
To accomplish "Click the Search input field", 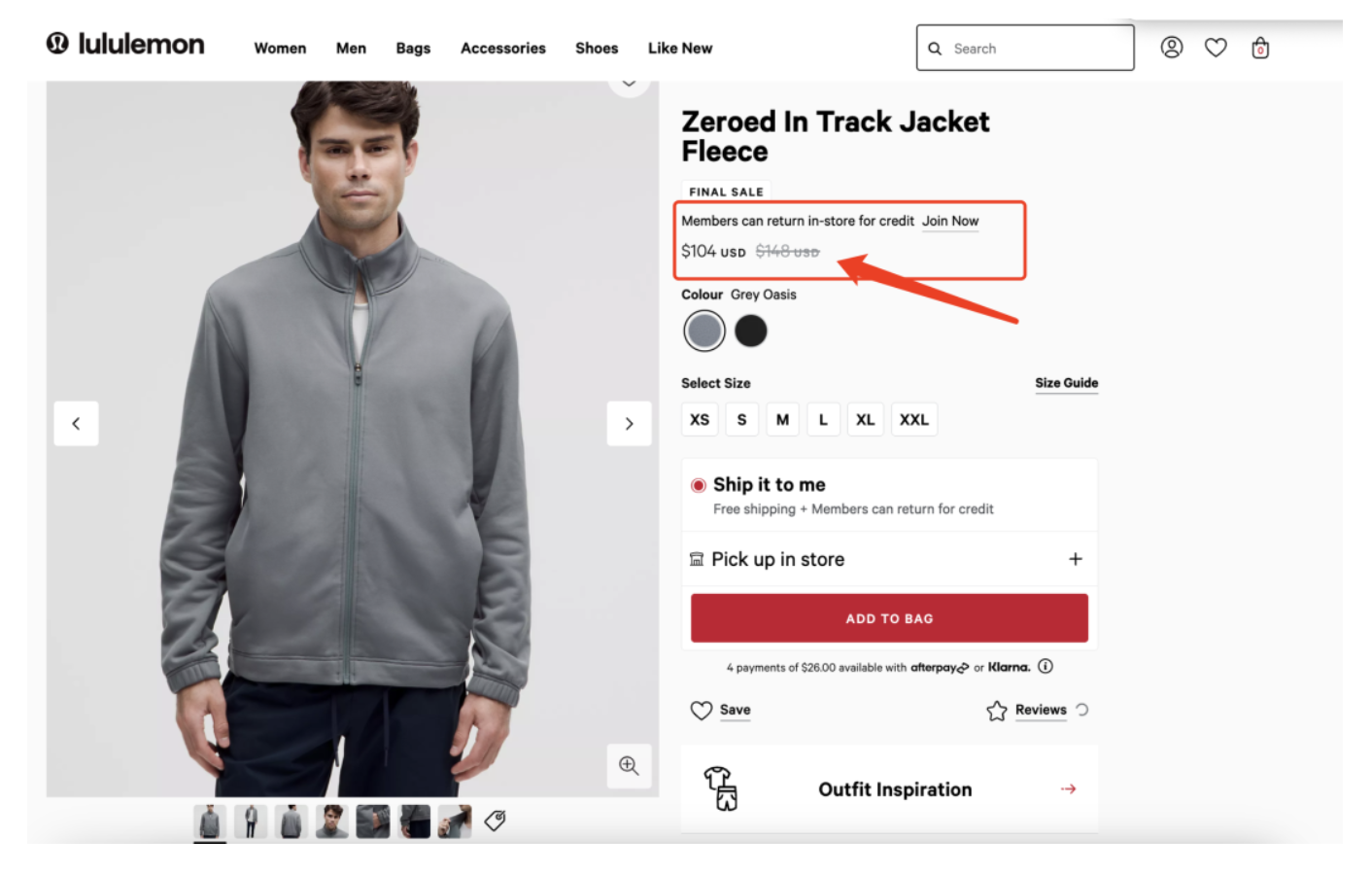I will (x=1036, y=49).
